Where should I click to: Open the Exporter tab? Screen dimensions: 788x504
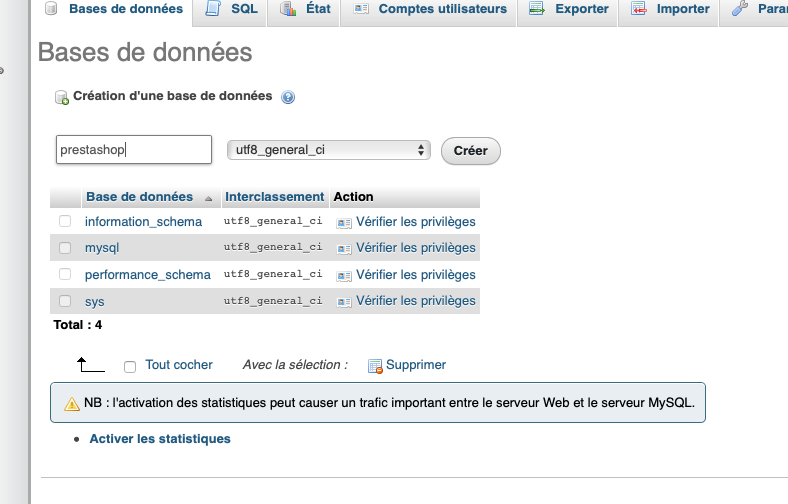click(567, 9)
